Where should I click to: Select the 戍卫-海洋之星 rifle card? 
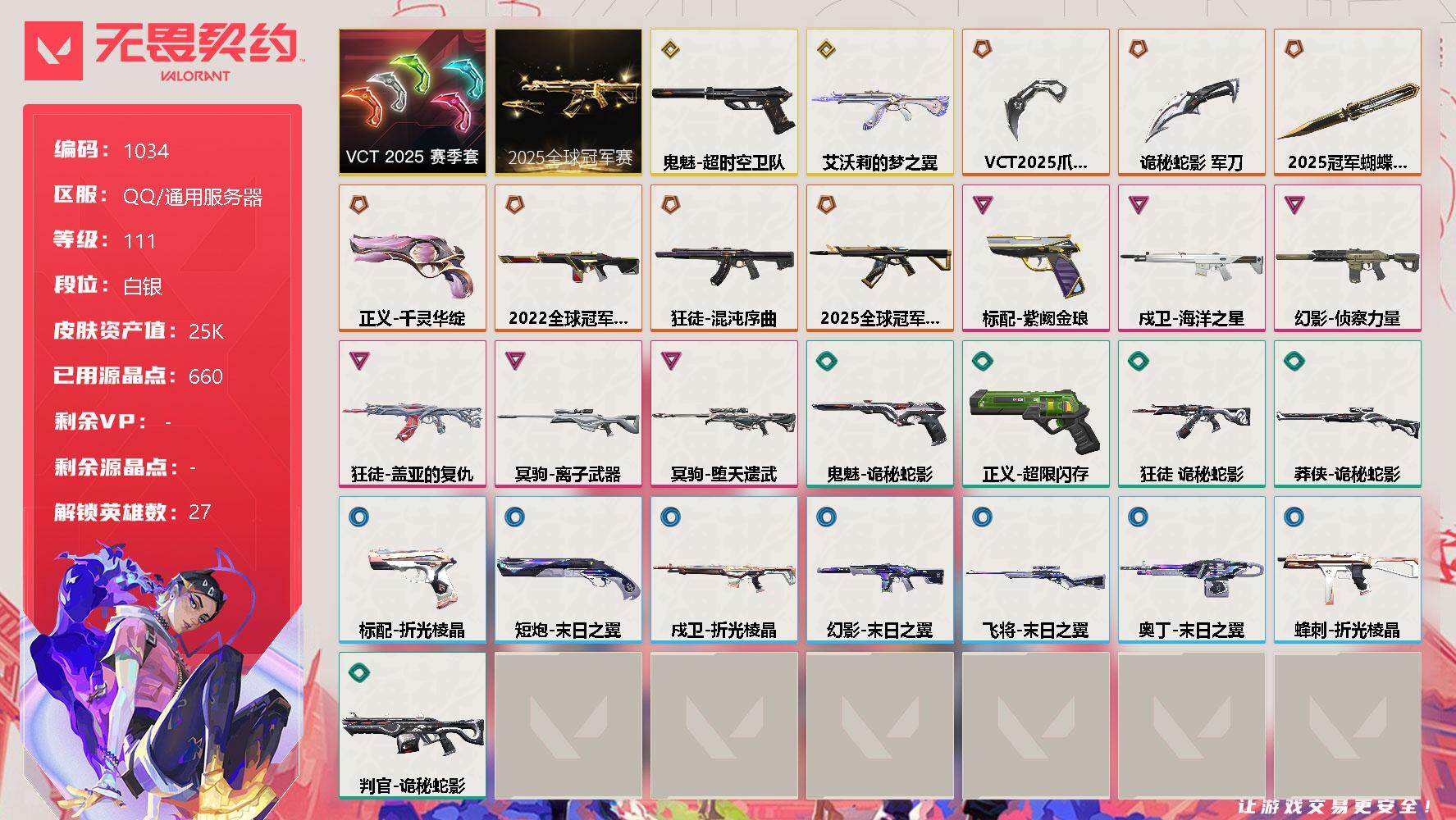point(1191,257)
